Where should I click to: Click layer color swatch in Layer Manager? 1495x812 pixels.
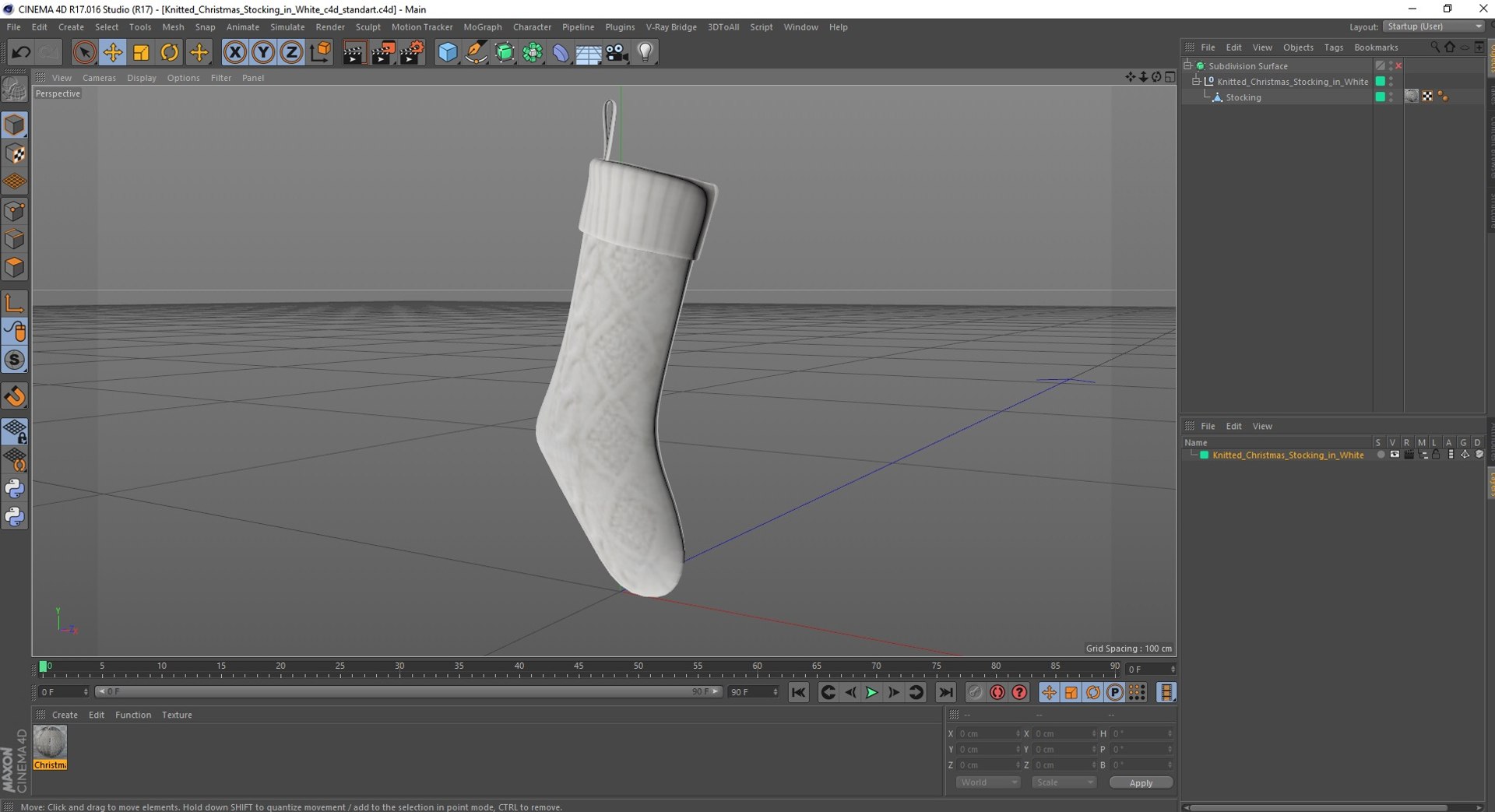coord(1204,455)
